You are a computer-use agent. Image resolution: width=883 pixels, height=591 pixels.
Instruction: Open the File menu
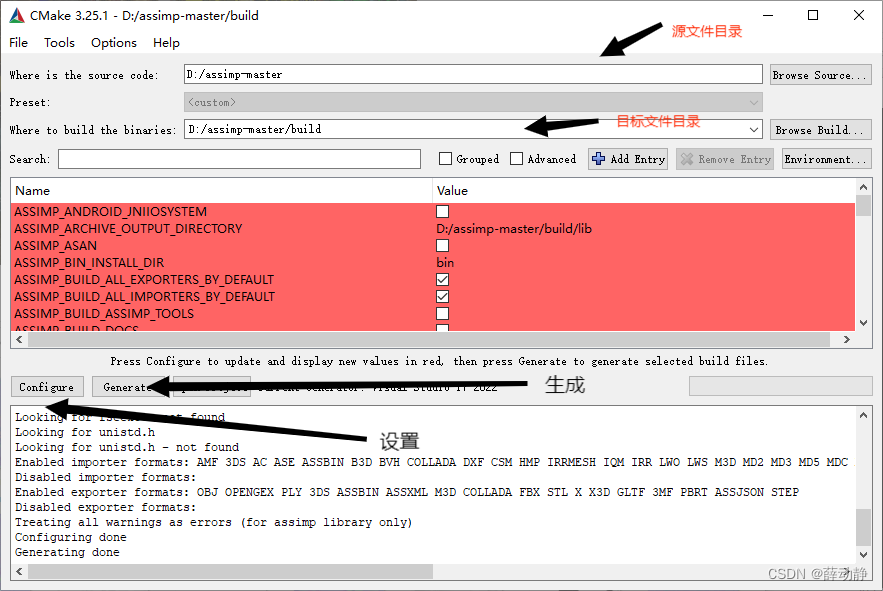tap(18, 42)
